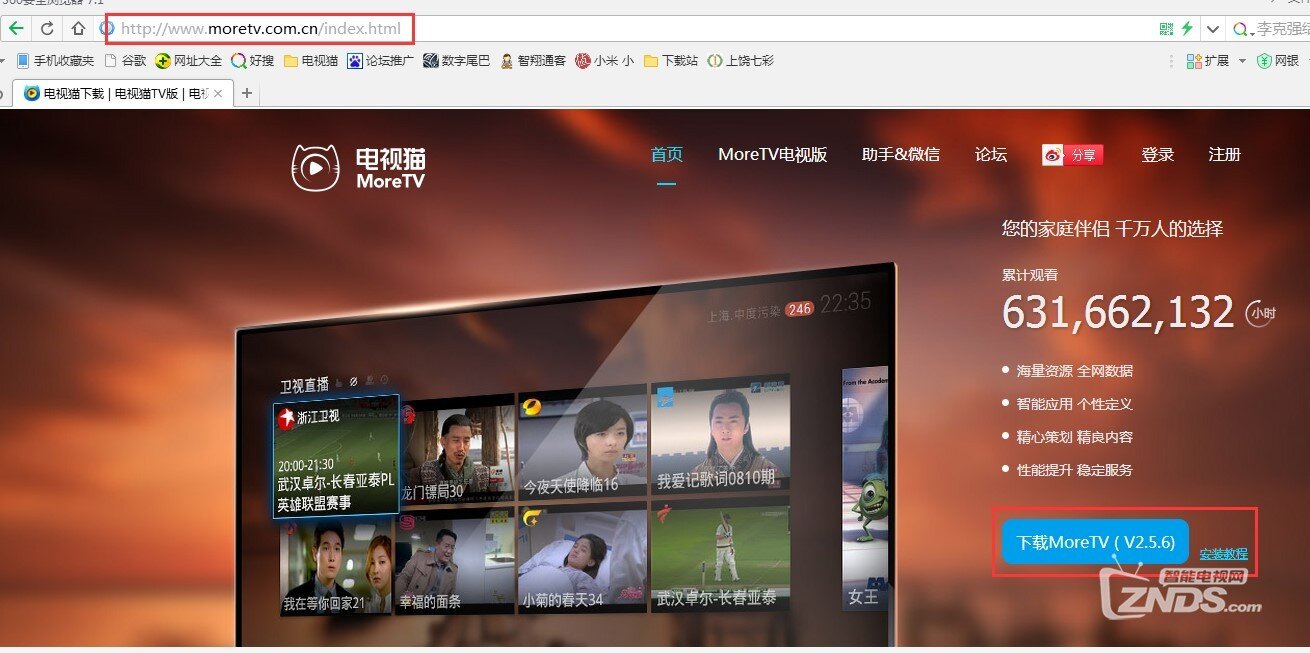Click the Weibo 分享 share button
The image size is (1310, 653).
[1072, 155]
